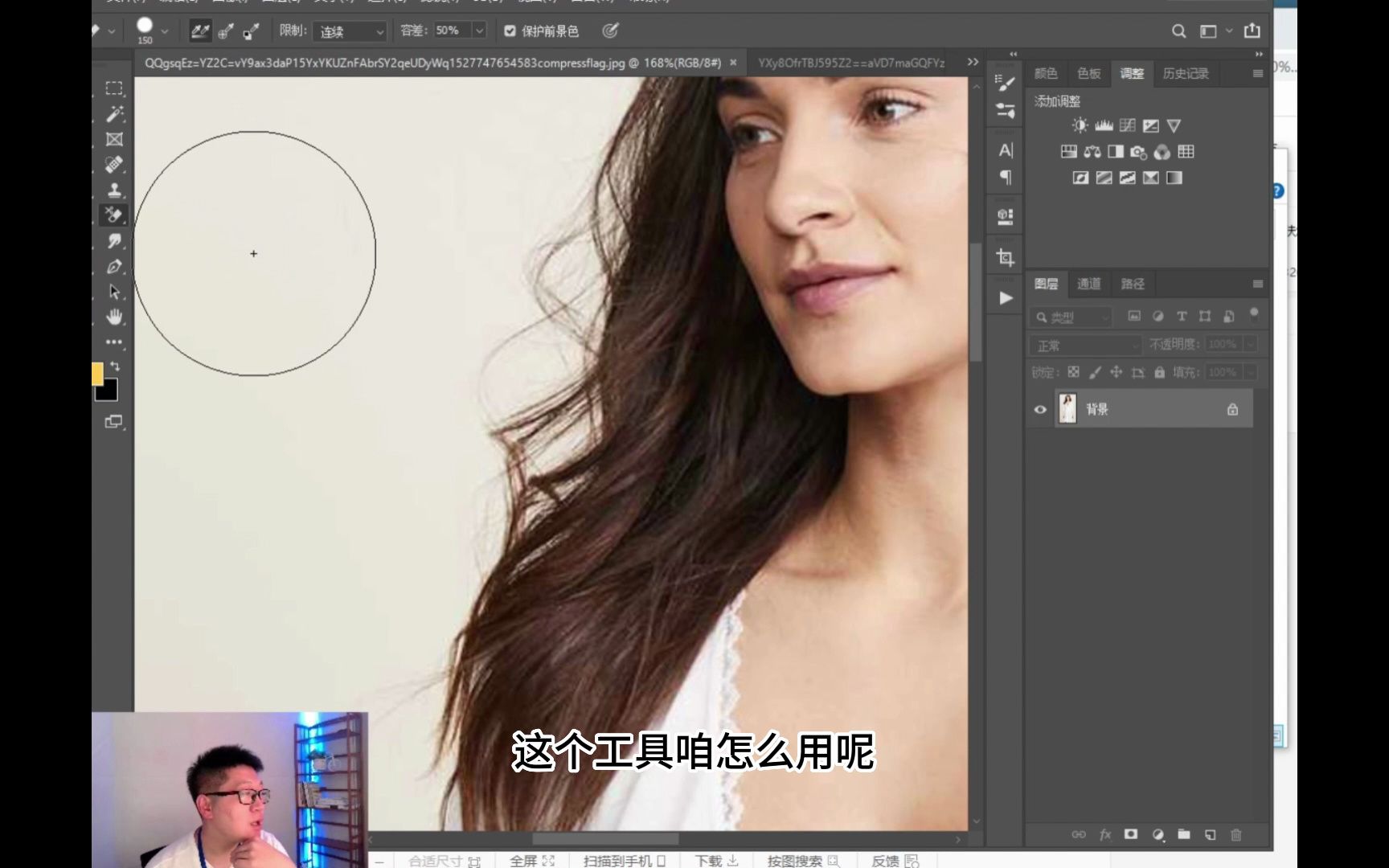Toggle 保护前景色 checkbox
Image resolution: width=1389 pixels, height=868 pixels.
(510, 31)
